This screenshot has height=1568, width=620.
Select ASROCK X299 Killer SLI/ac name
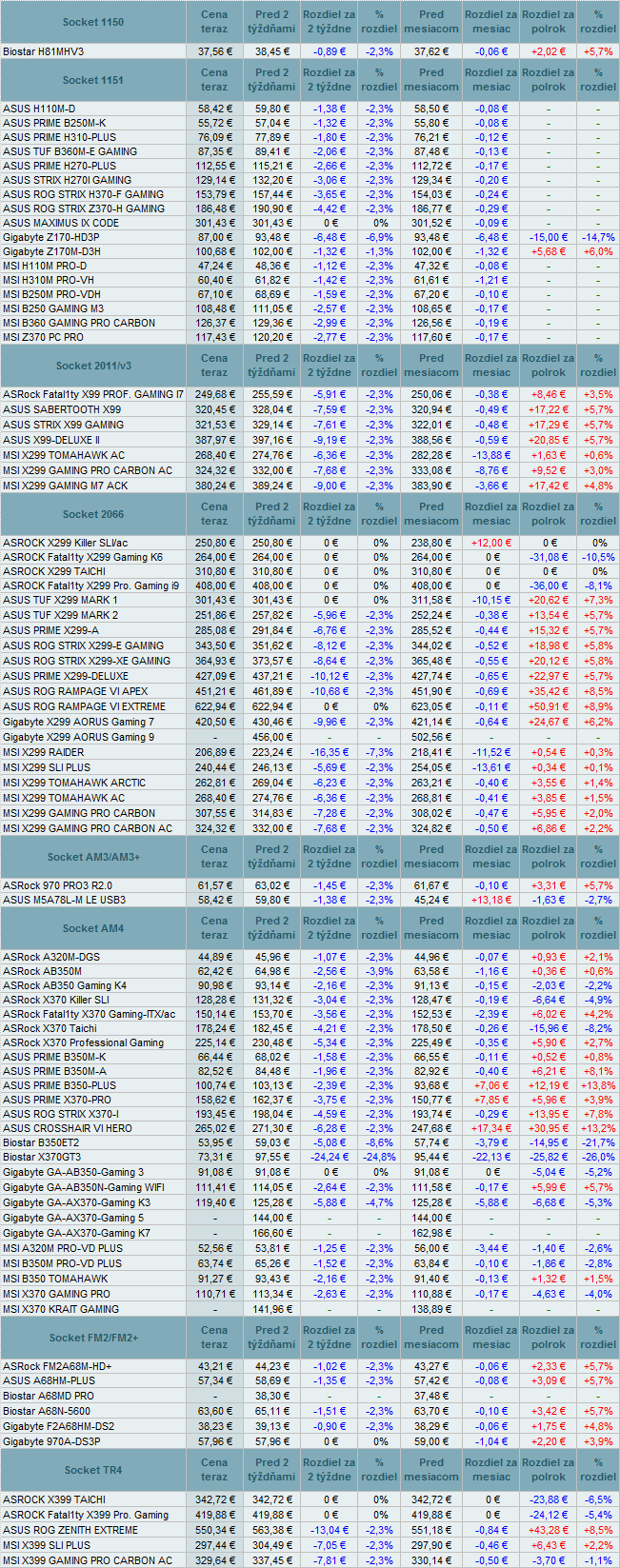click(x=65, y=543)
